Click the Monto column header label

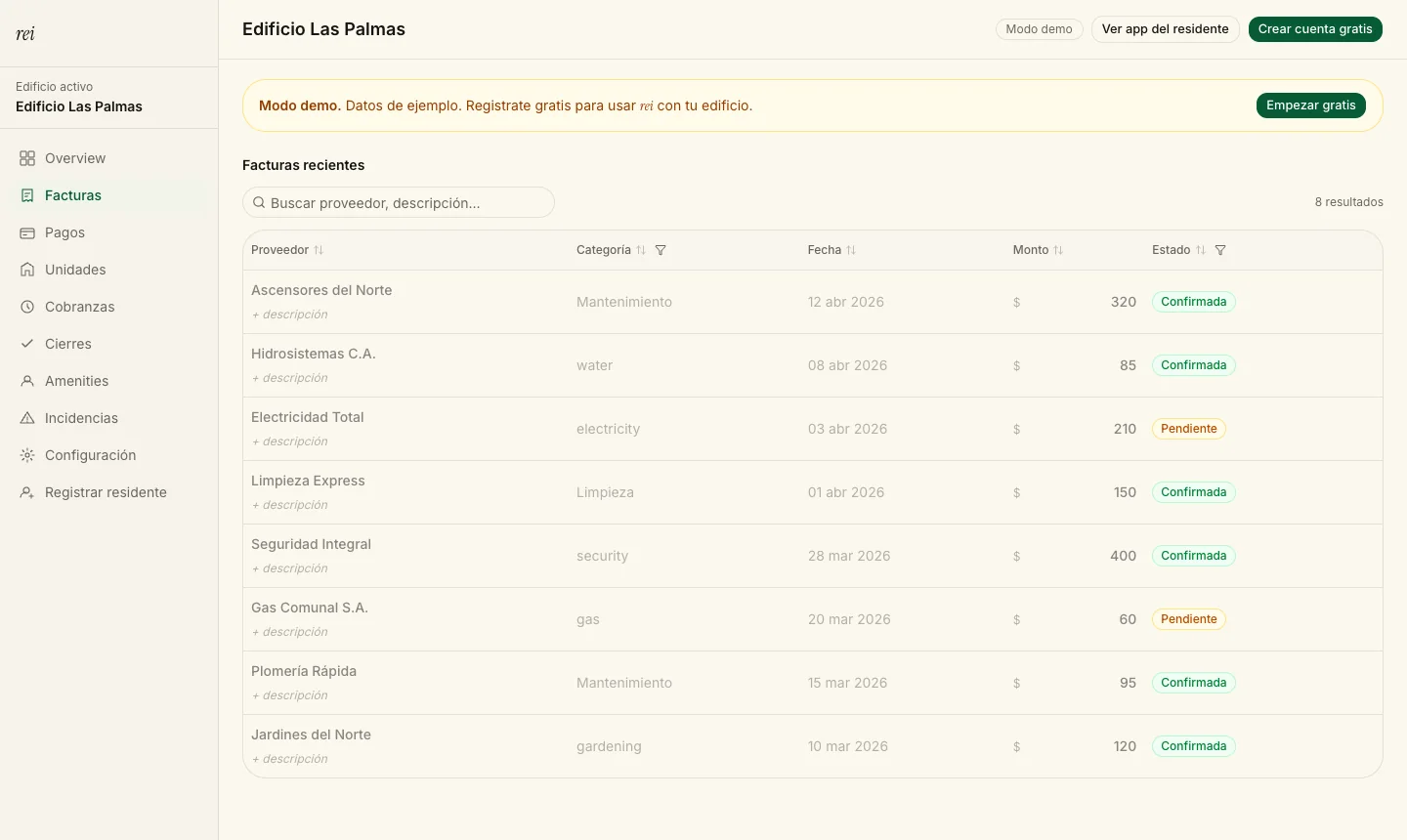pyautogui.click(x=1031, y=250)
